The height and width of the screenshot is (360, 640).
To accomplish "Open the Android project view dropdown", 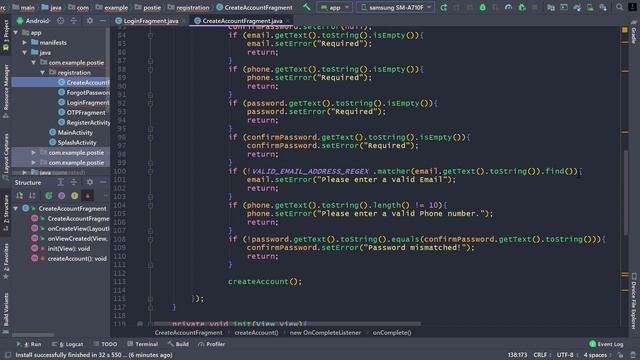I will tap(33, 20).
